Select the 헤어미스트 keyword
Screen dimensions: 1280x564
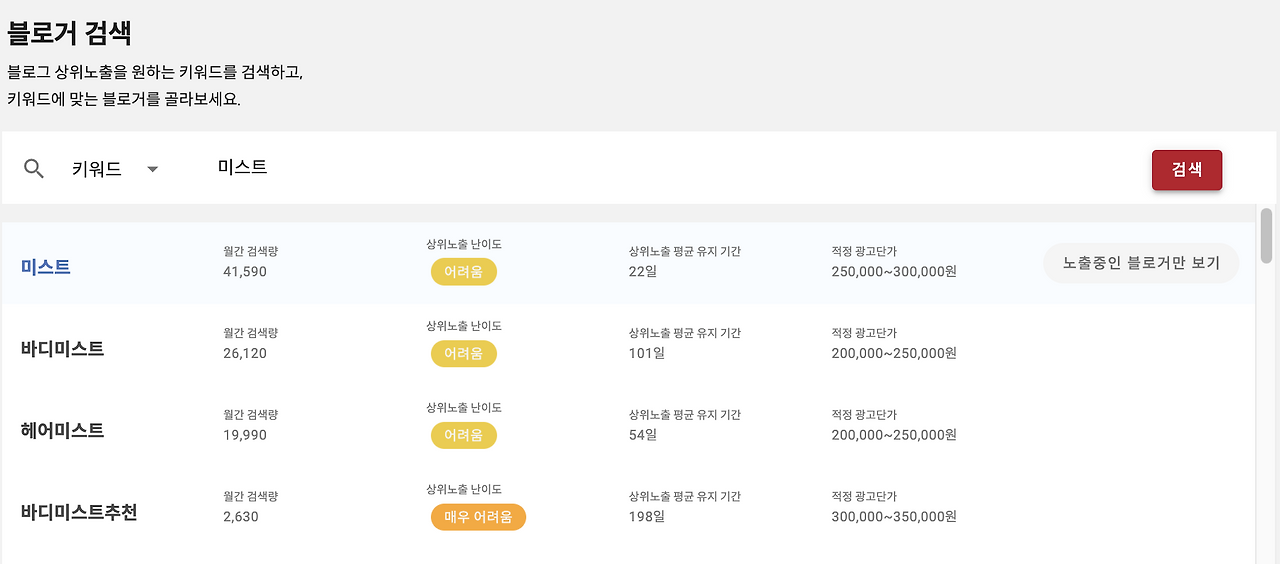pos(62,431)
